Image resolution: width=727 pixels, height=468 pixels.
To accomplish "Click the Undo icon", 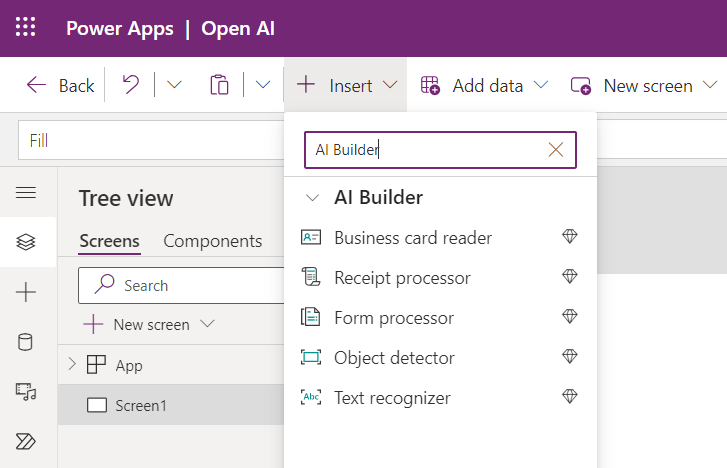I will tap(131, 85).
